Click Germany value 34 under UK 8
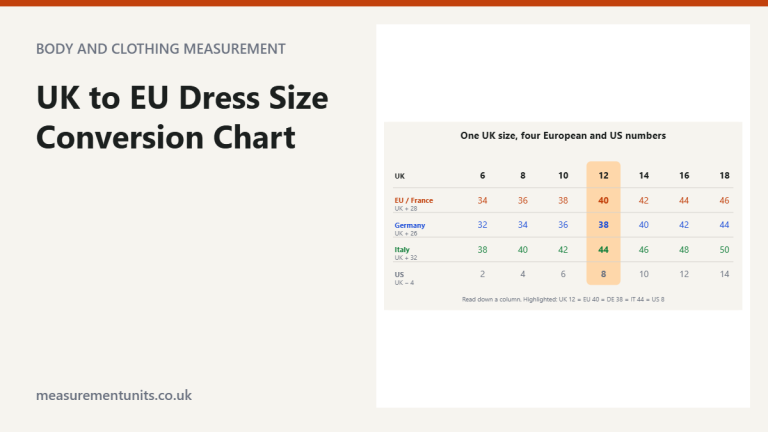 (x=523, y=225)
